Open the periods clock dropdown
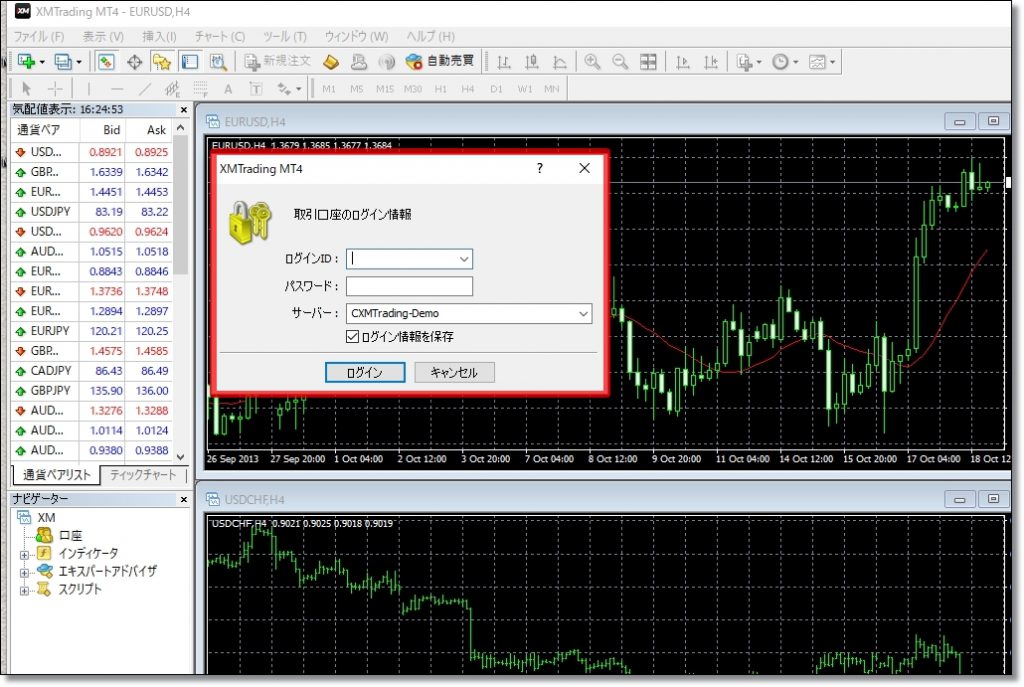Viewport: 1024px width, 687px height. tap(785, 62)
